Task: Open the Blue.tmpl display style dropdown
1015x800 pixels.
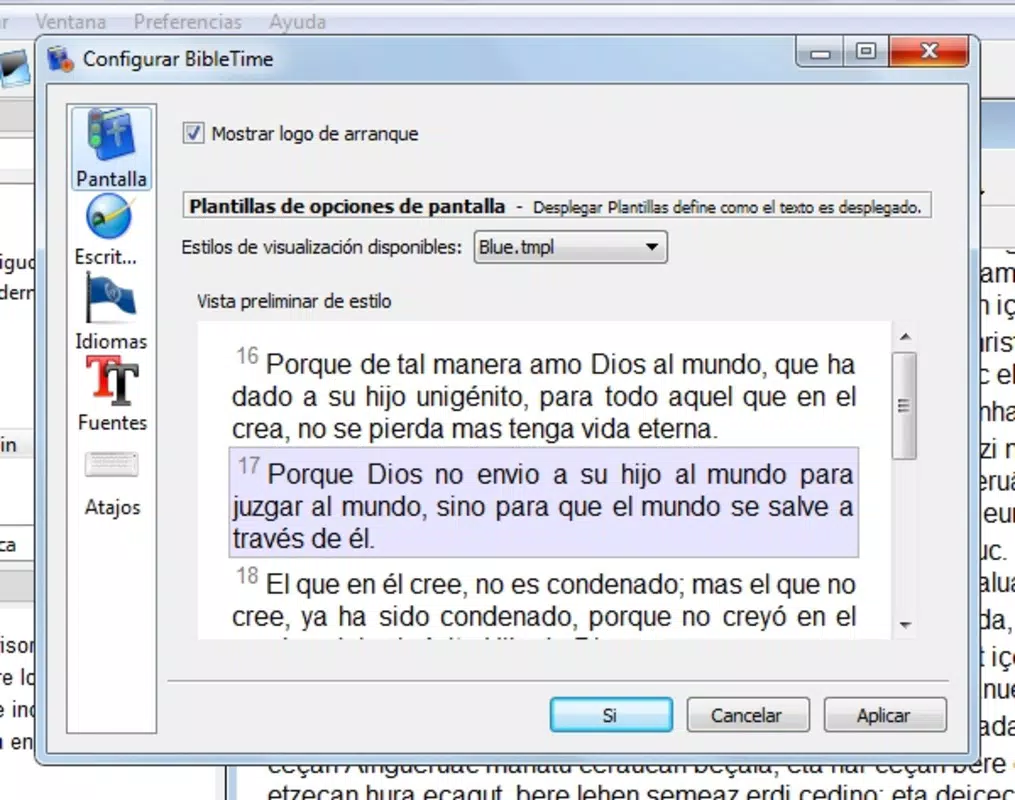Action: [570, 247]
